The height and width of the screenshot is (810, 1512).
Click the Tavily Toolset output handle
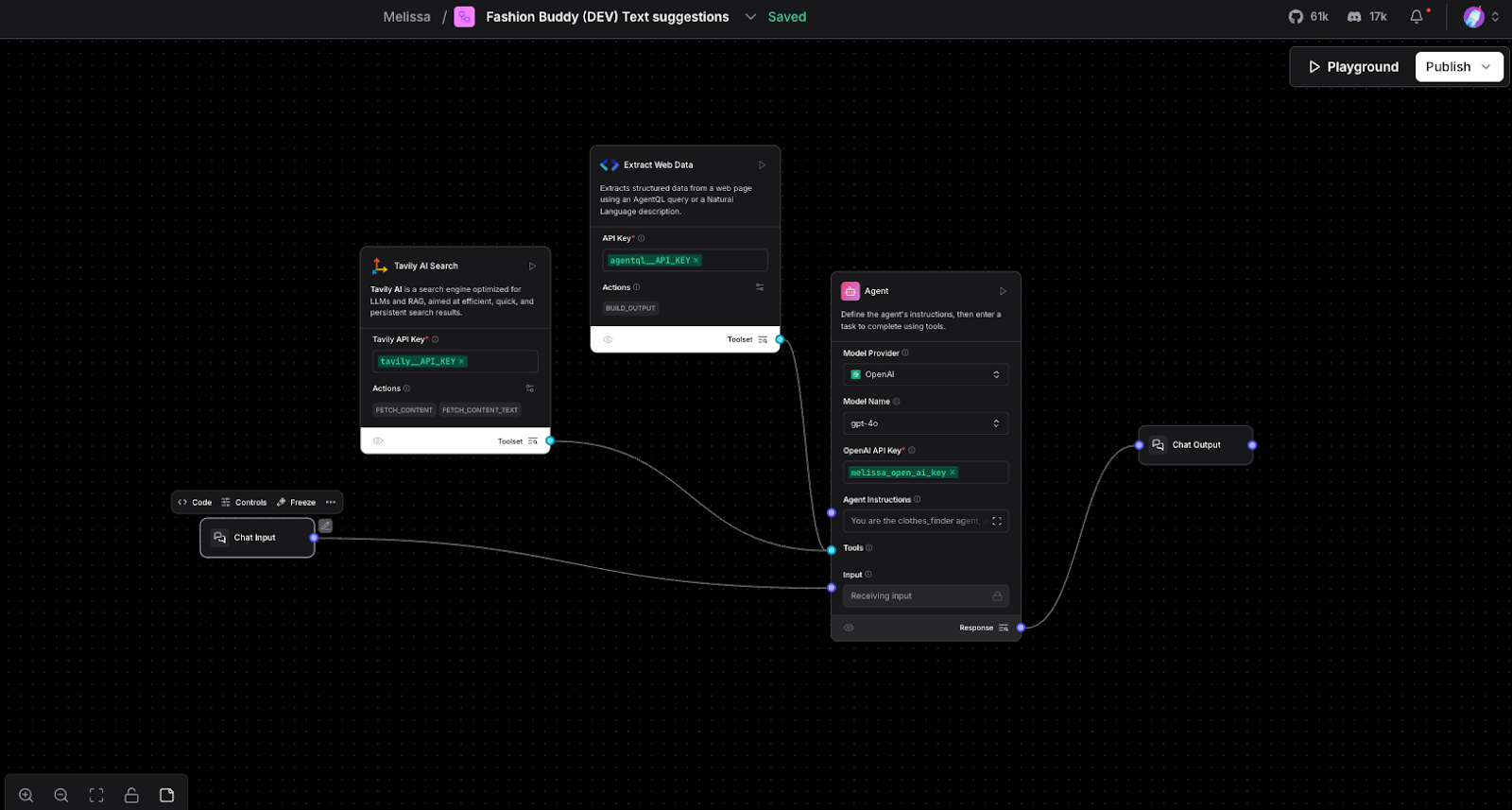(x=550, y=440)
